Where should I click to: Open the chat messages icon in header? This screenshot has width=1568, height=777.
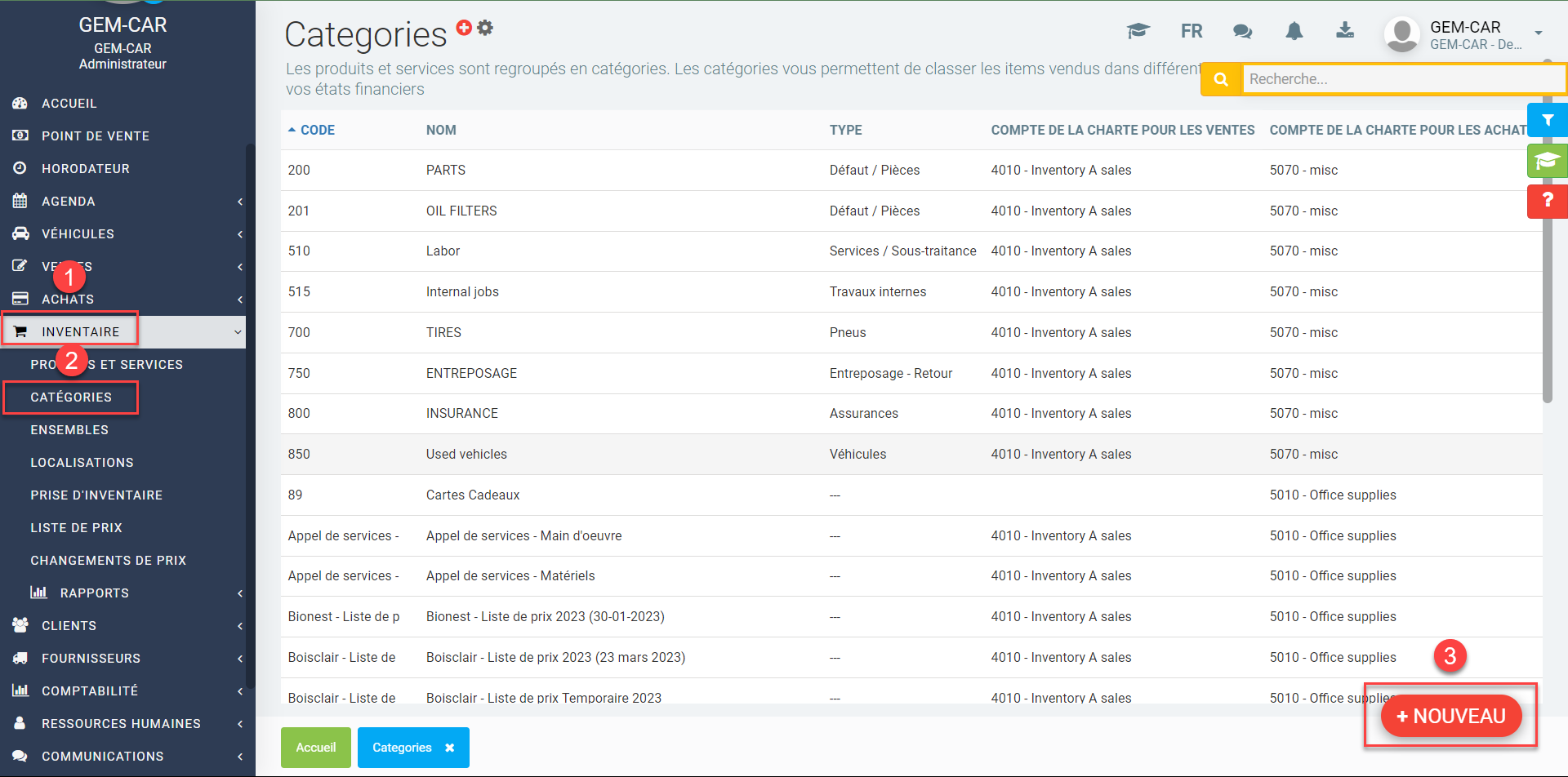click(x=1242, y=32)
